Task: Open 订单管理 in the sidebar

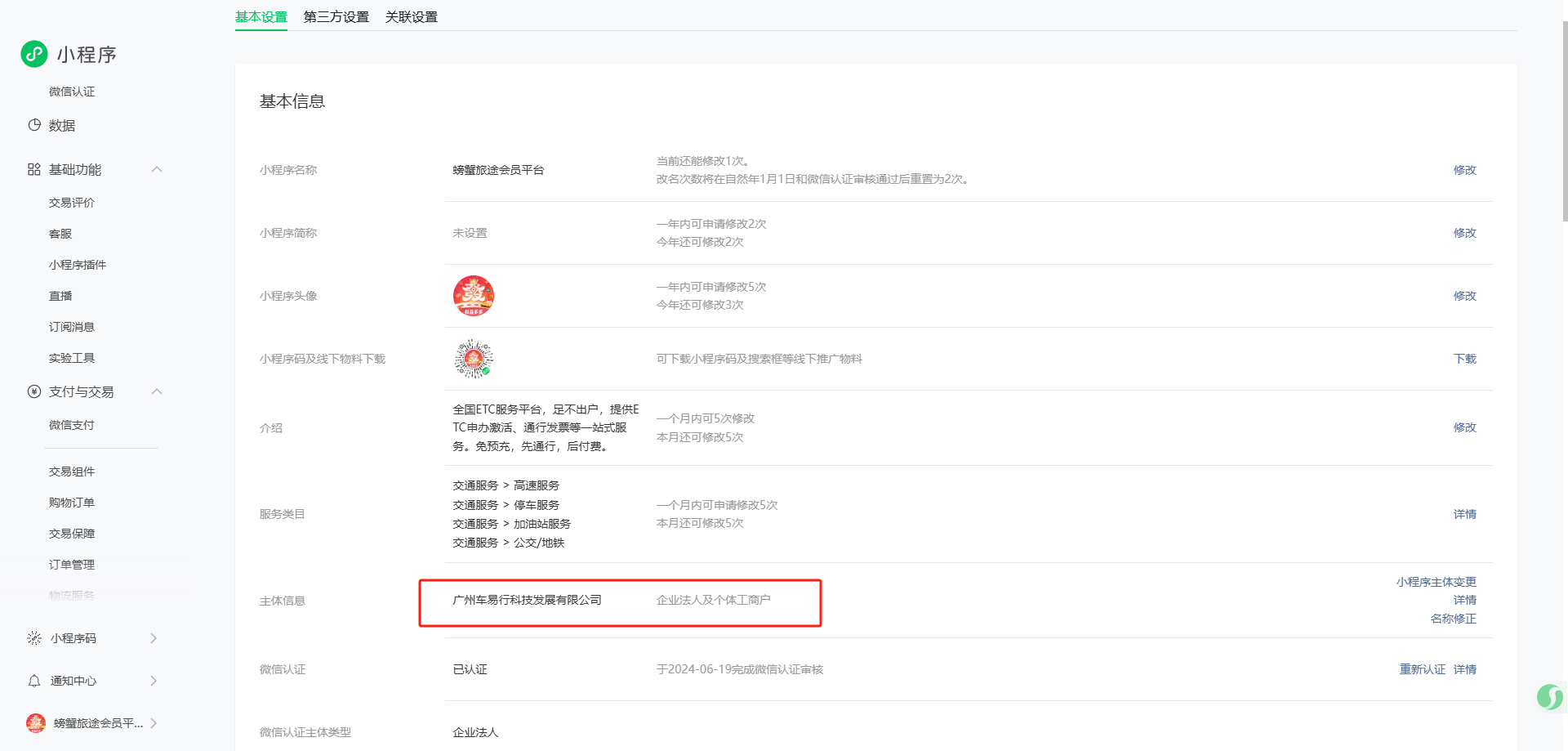Action: pos(72,565)
